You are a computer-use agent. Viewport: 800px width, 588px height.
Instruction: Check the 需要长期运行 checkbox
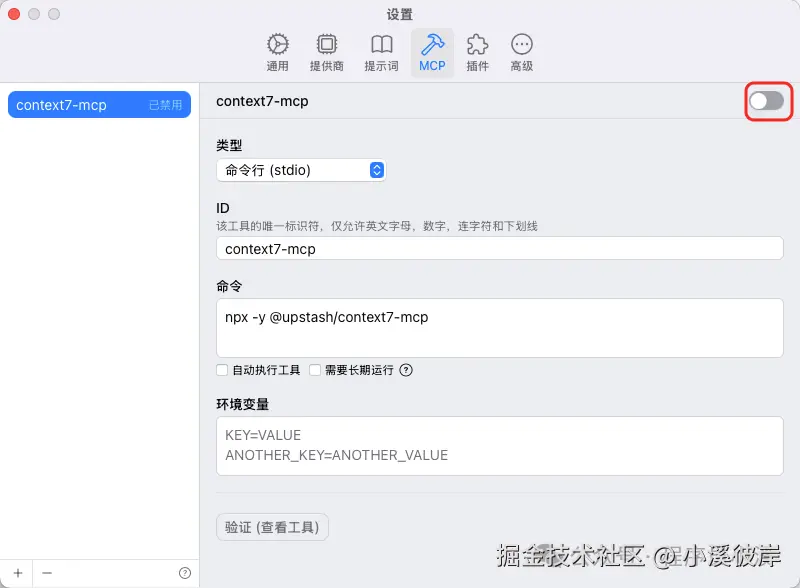(x=316, y=371)
